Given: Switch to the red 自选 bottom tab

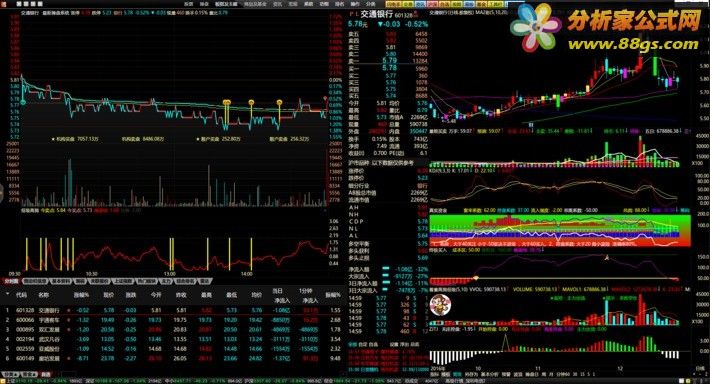Looking at the screenshot, I should 45,374.
